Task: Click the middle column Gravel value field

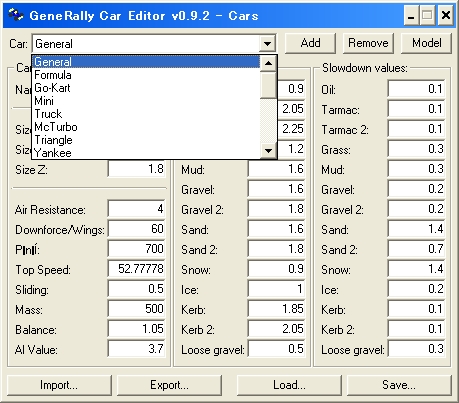Action: click(x=277, y=189)
